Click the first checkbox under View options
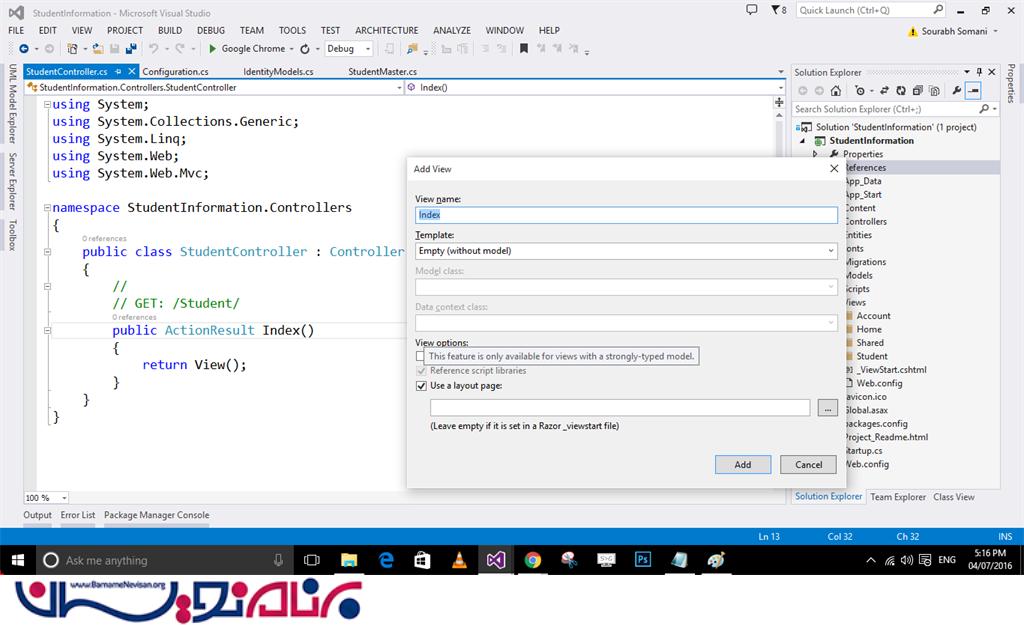1024x625 pixels. click(421, 356)
